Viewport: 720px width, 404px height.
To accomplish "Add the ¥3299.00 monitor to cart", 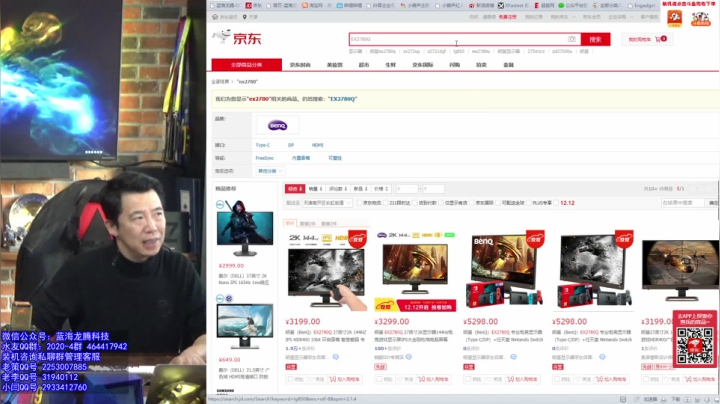I will click(433, 379).
